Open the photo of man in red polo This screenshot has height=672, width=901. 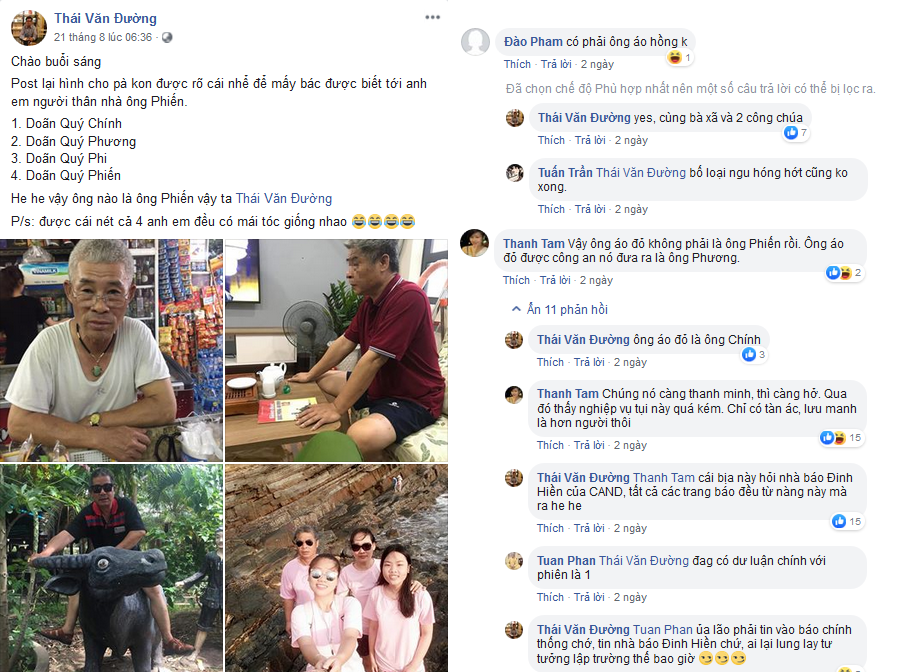click(335, 349)
